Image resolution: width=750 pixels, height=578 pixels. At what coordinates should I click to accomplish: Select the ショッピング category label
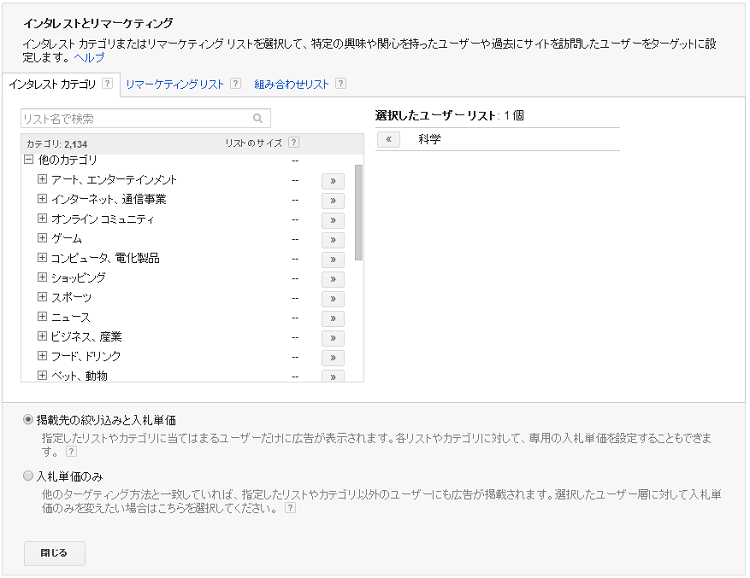(x=78, y=278)
